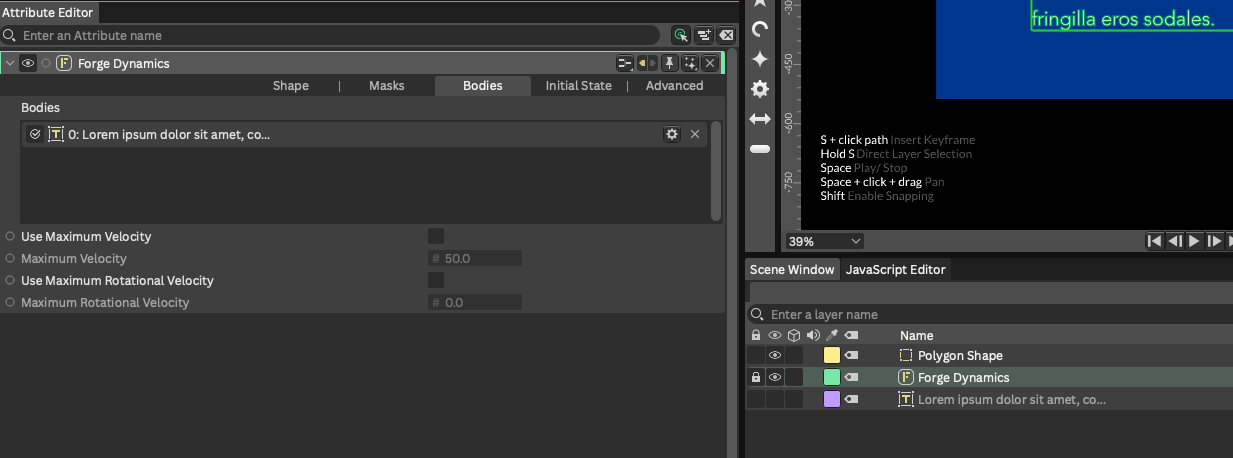The width and height of the screenshot is (1233, 458).
Task: Click the Maximum Velocity value field
Action: coord(475,258)
